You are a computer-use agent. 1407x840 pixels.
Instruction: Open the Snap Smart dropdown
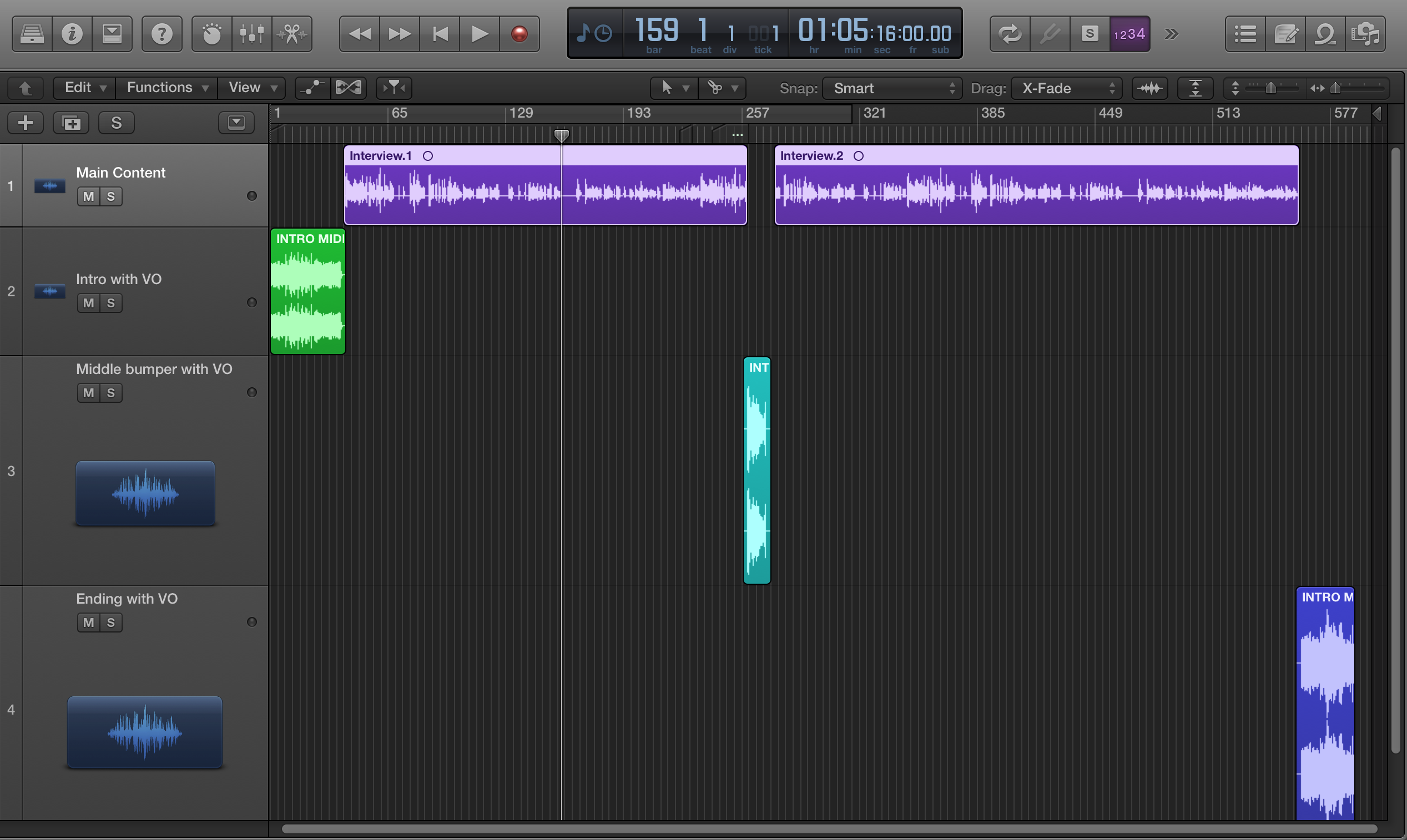click(892, 88)
